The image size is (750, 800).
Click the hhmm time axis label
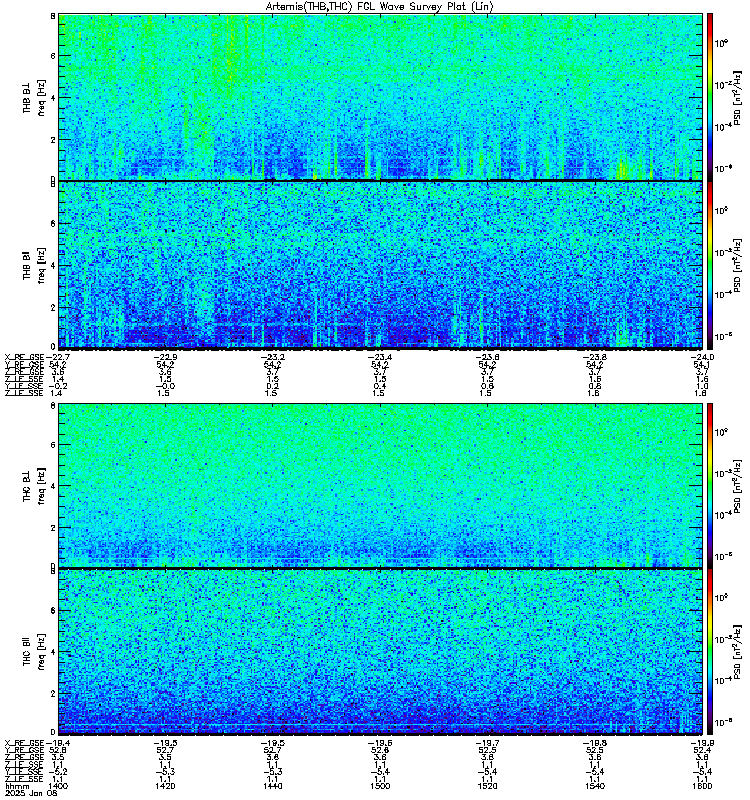(x=17, y=787)
